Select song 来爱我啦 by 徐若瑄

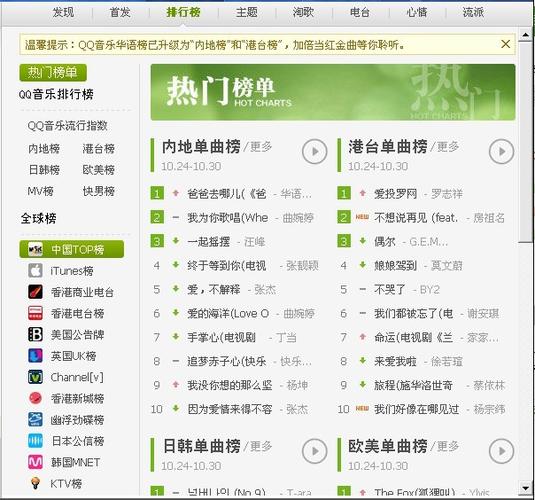pos(395,361)
